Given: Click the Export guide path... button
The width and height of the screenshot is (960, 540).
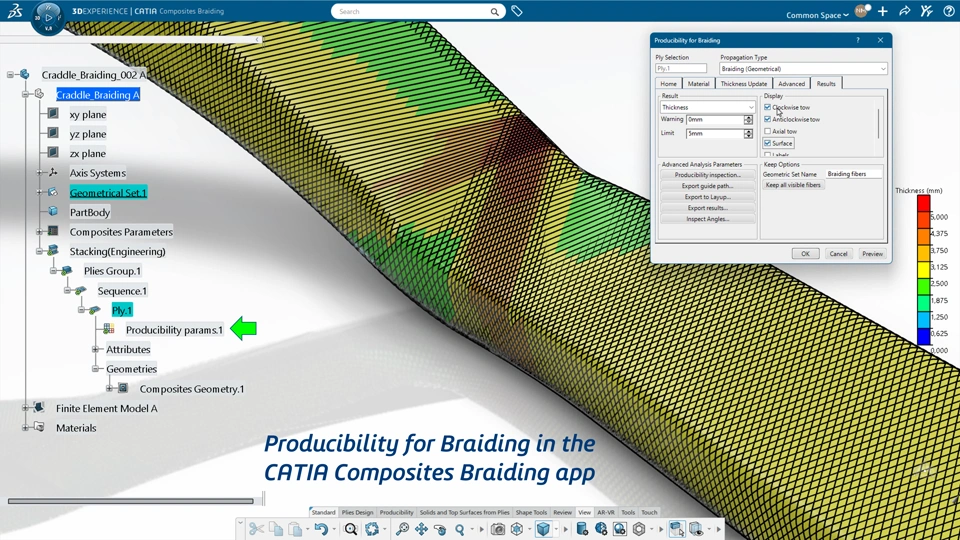Looking at the screenshot, I should click(x=707, y=186).
